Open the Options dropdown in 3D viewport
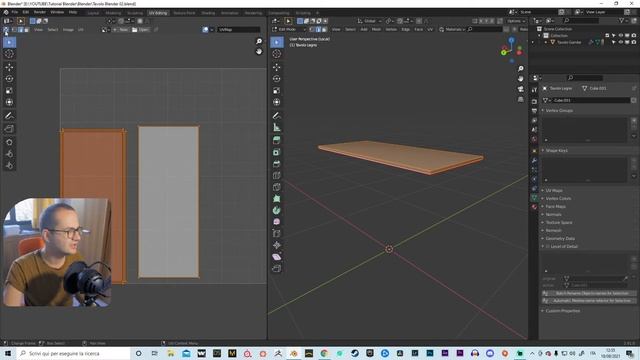The height and width of the screenshot is (360, 640). pos(516,21)
